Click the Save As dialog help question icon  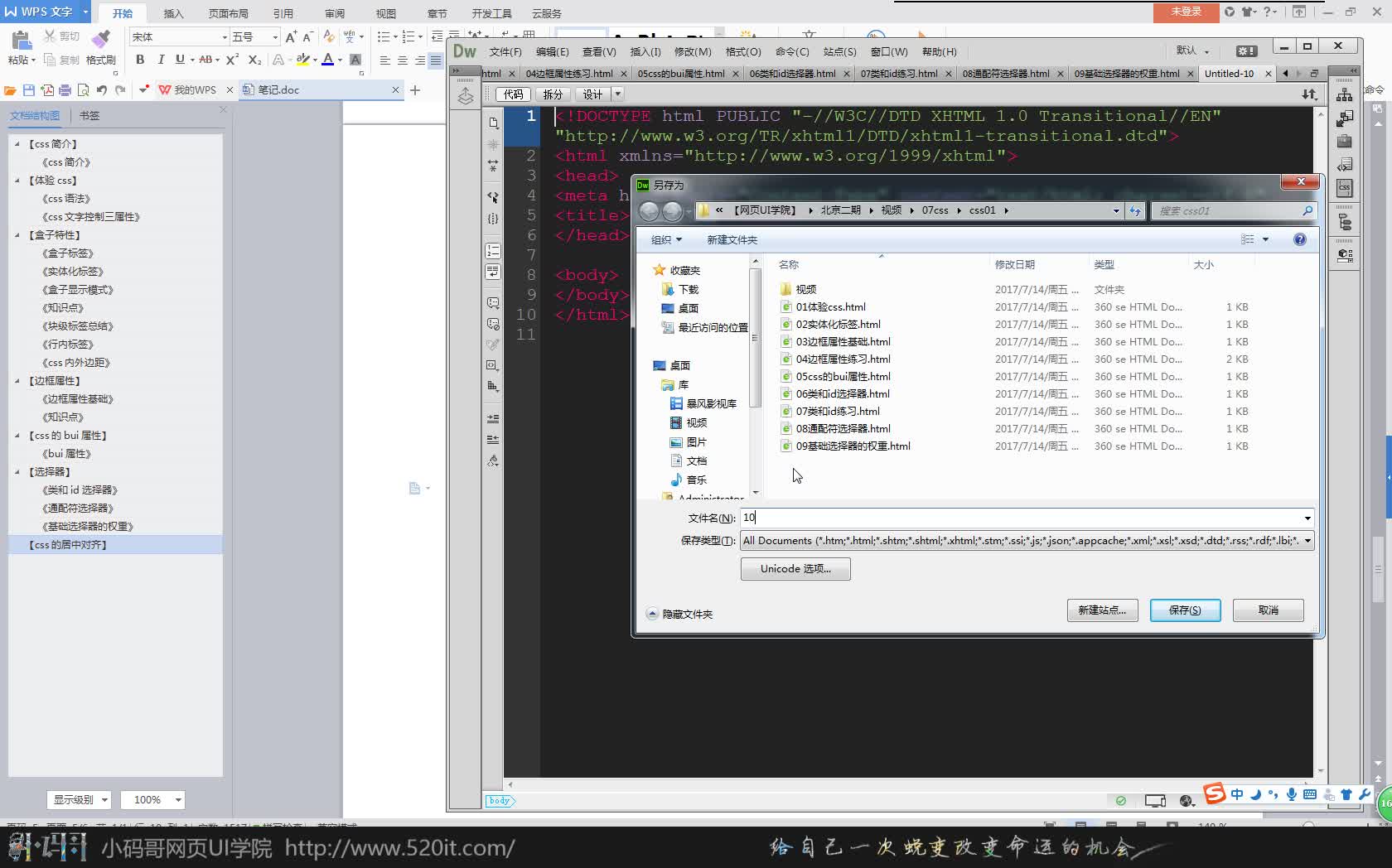pos(1300,239)
